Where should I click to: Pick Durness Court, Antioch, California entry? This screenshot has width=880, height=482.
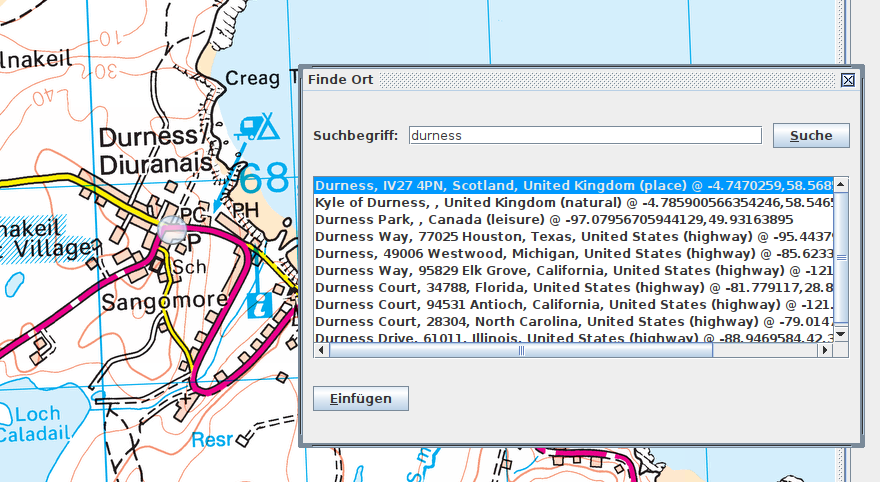pos(575,305)
